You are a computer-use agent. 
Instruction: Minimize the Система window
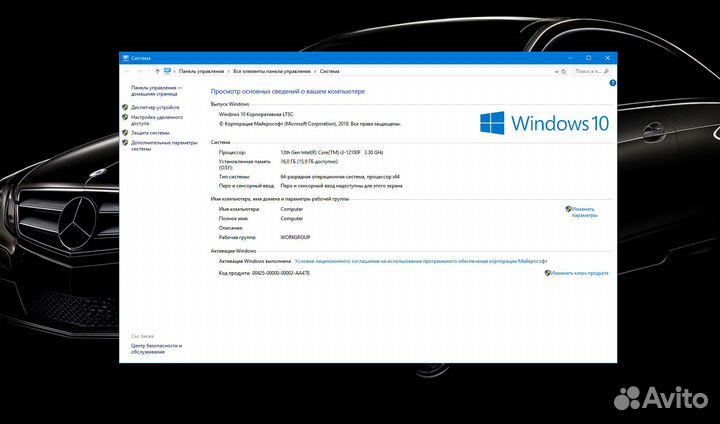570,58
